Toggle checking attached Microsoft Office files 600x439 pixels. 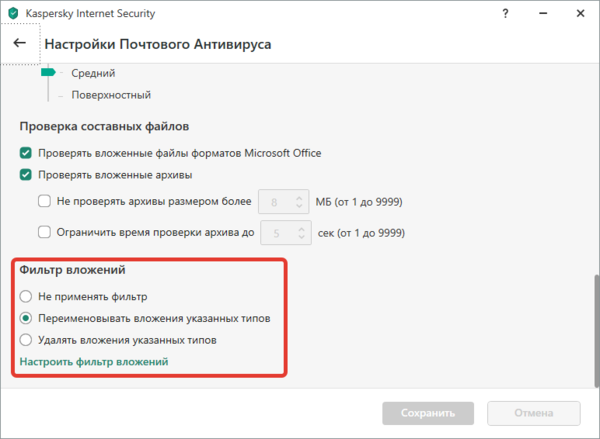point(26,153)
